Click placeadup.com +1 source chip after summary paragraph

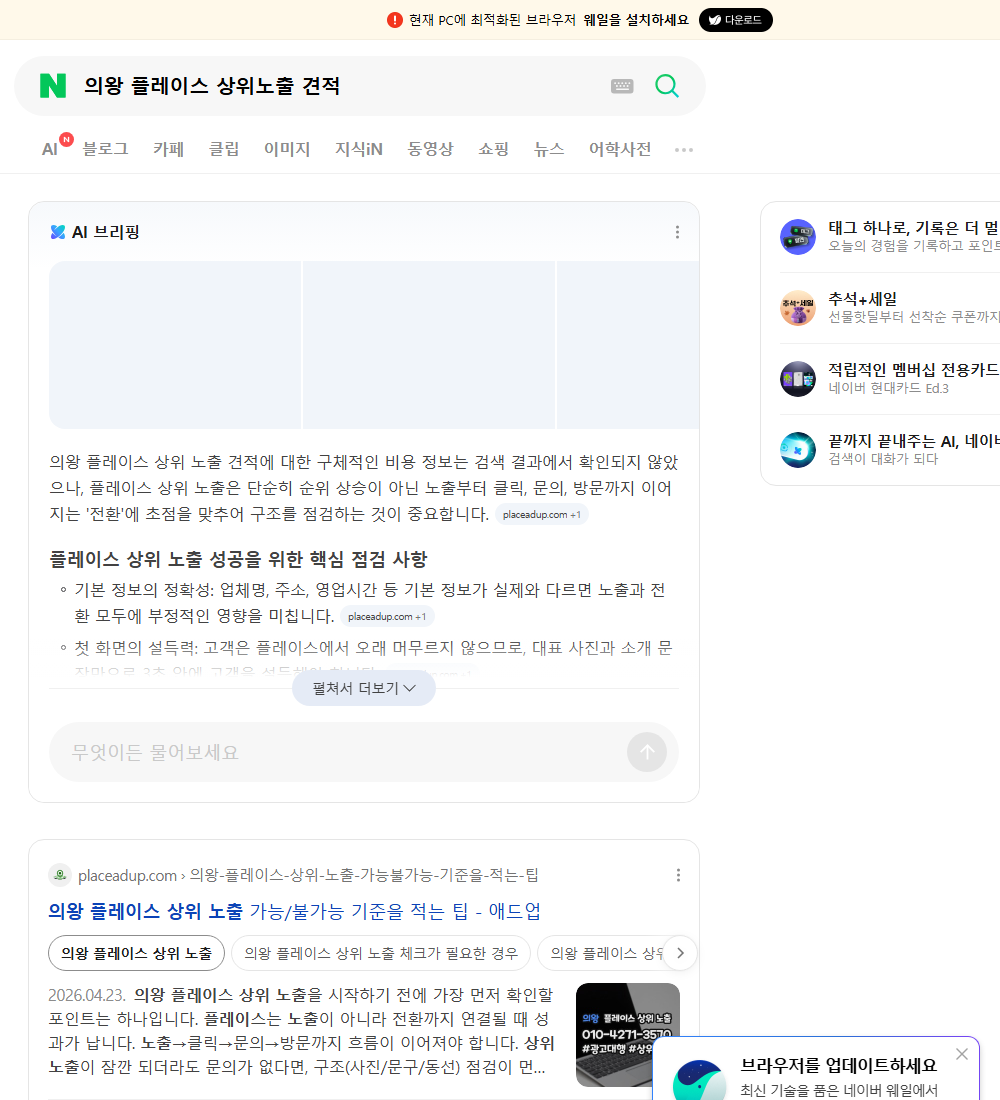542,514
